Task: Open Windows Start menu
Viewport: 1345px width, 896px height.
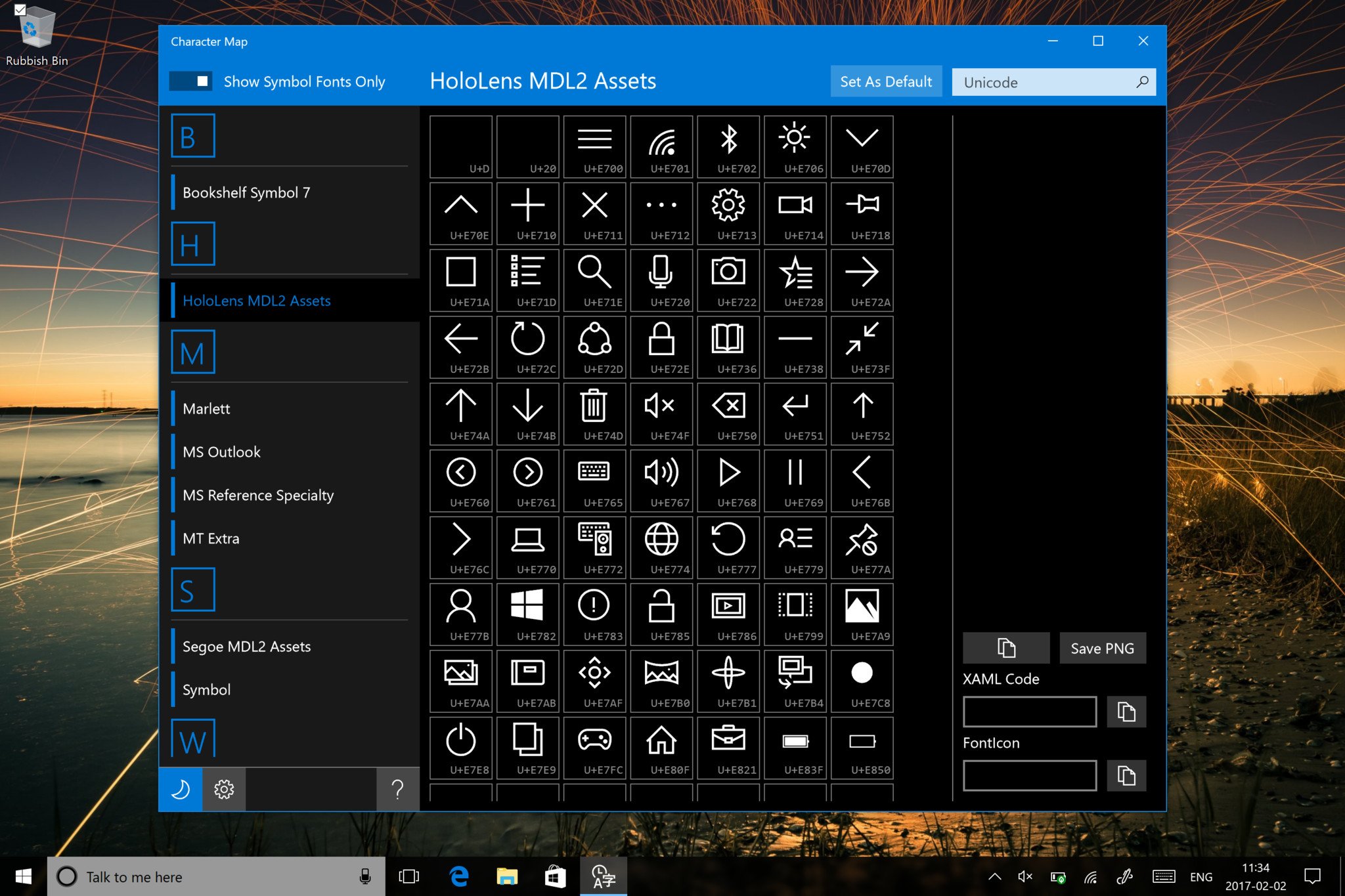Action: click(24, 876)
